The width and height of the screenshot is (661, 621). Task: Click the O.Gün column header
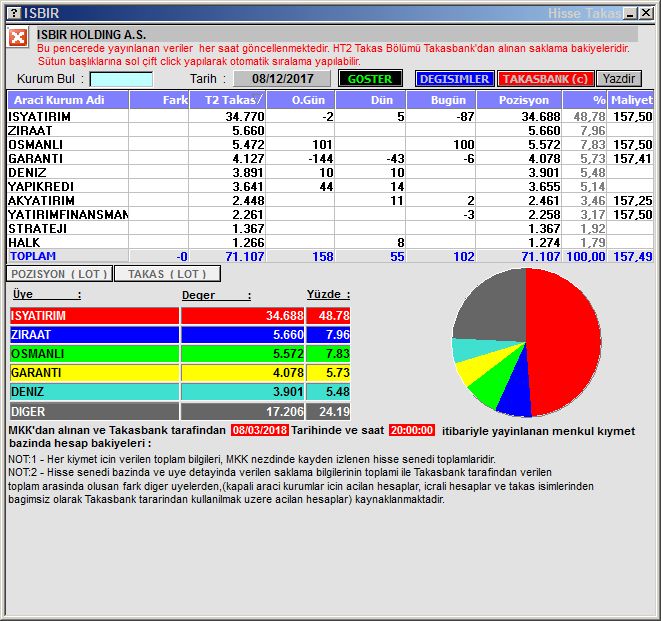click(x=301, y=100)
